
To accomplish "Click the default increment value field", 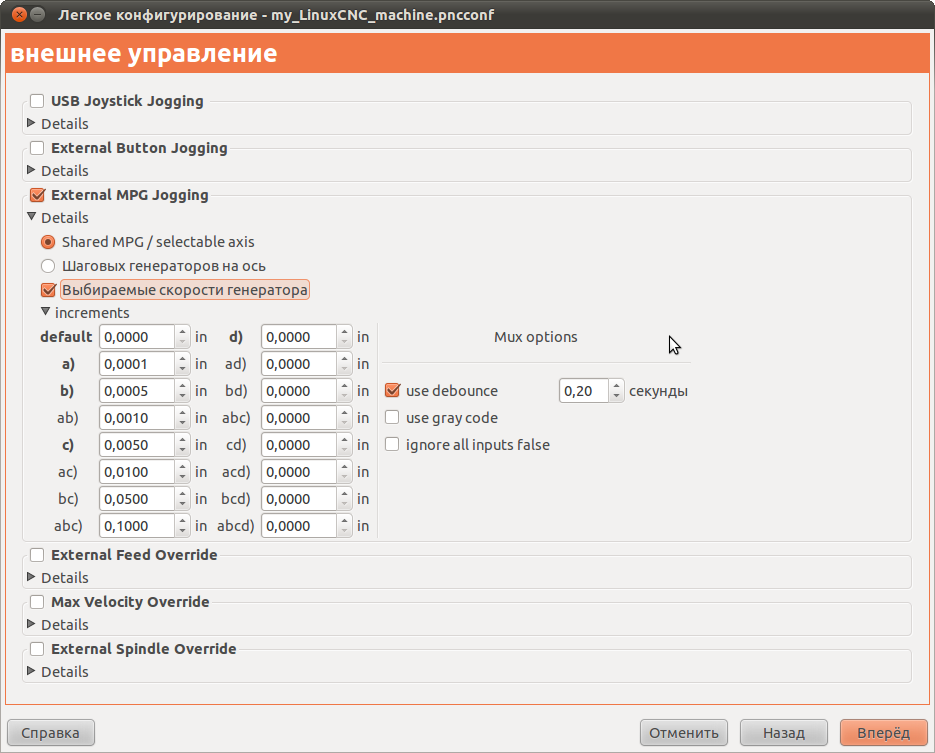I will (137, 337).
